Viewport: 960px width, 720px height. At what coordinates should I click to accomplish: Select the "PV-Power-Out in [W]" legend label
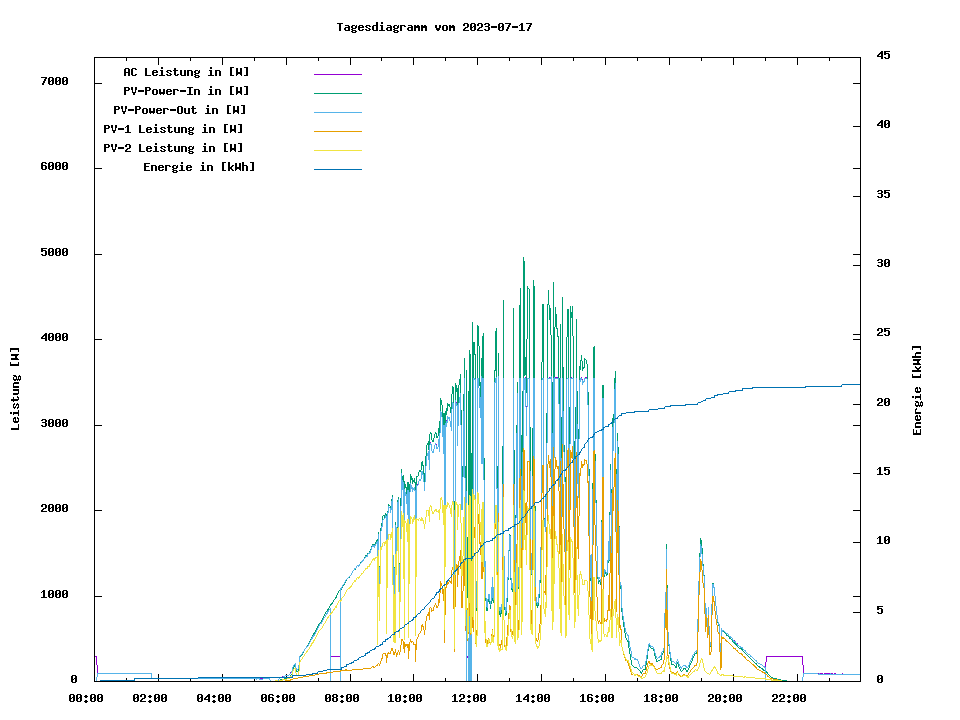pos(181,110)
